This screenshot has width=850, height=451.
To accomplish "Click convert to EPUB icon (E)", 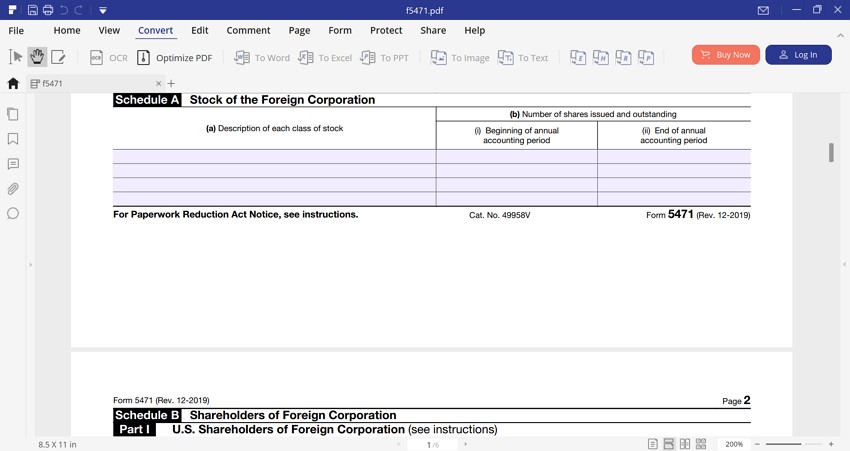I will (578, 57).
